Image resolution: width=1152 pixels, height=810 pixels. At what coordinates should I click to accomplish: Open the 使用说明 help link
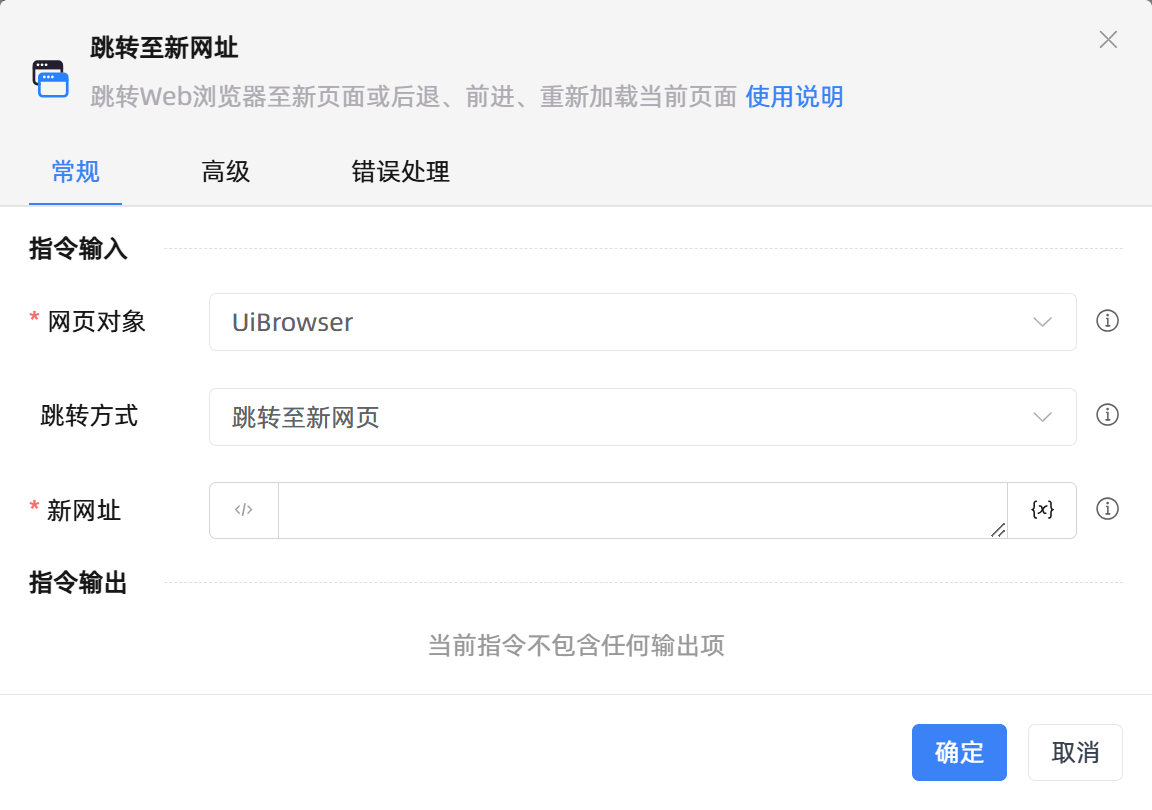pos(794,97)
